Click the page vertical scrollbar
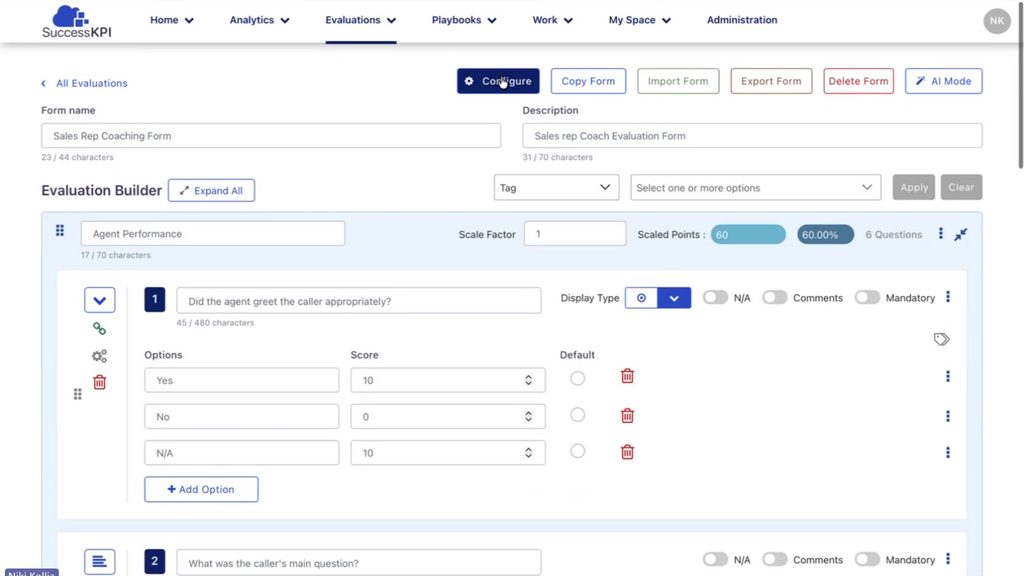Viewport: 1024px width, 576px height. pyautogui.click(x=1020, y=85)
